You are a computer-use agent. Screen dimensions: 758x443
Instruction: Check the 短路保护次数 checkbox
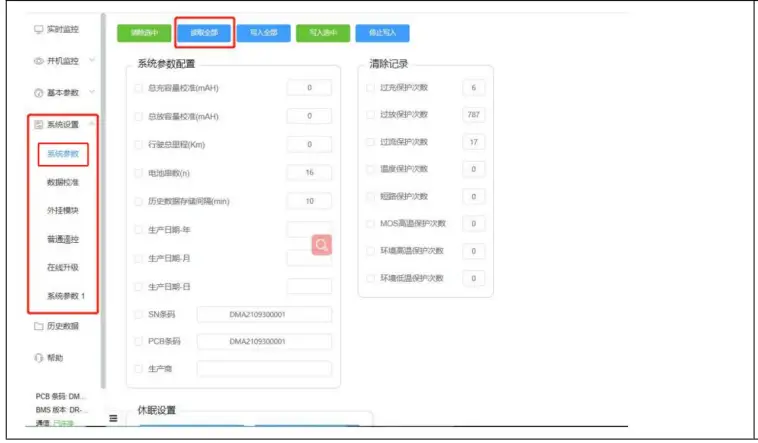pos(370,196)
